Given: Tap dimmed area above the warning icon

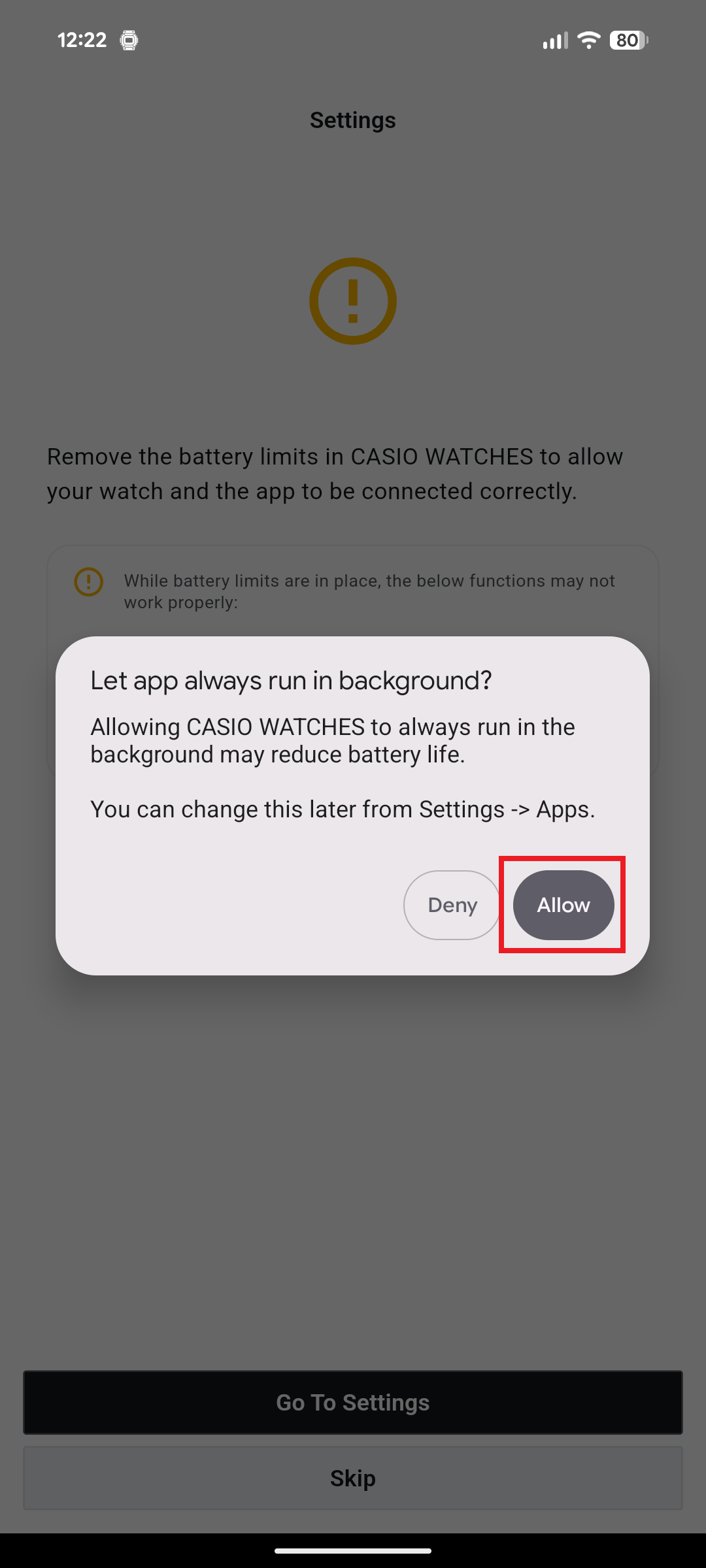Looking at the screenshot, I should 353,196.
